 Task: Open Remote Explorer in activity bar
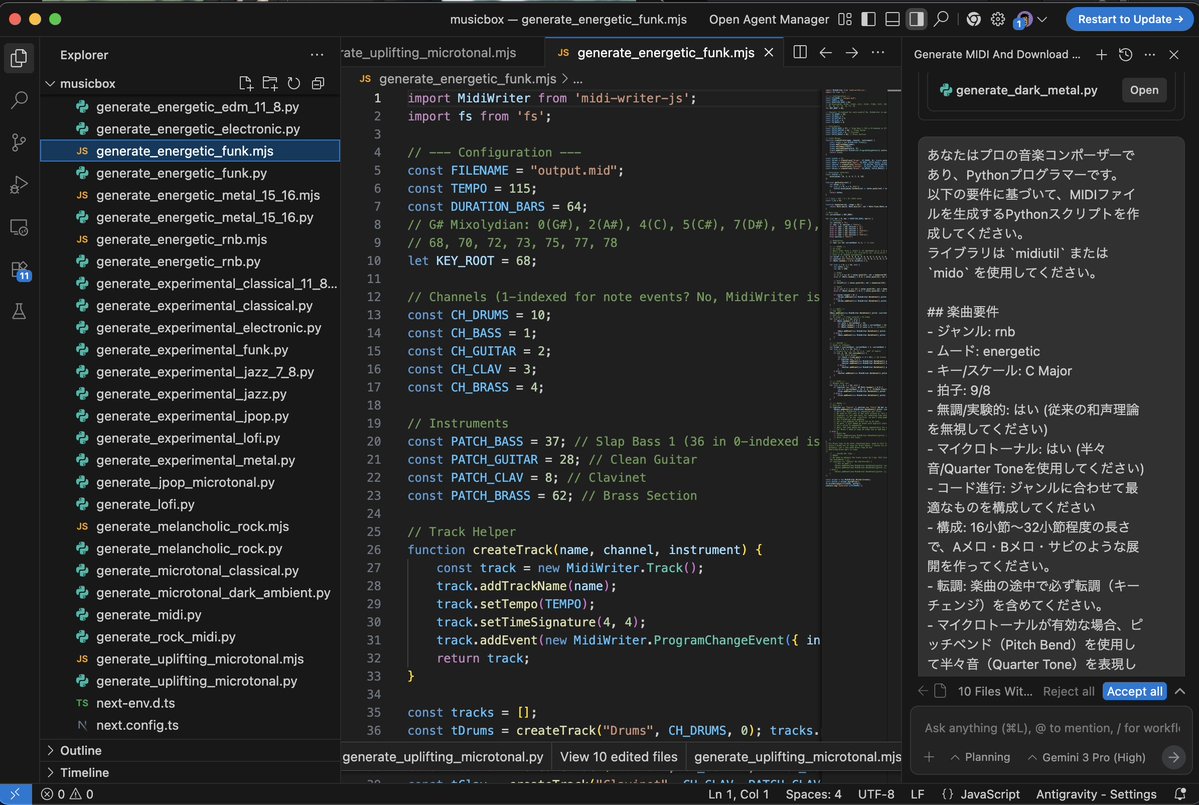(x=19, y=227)
